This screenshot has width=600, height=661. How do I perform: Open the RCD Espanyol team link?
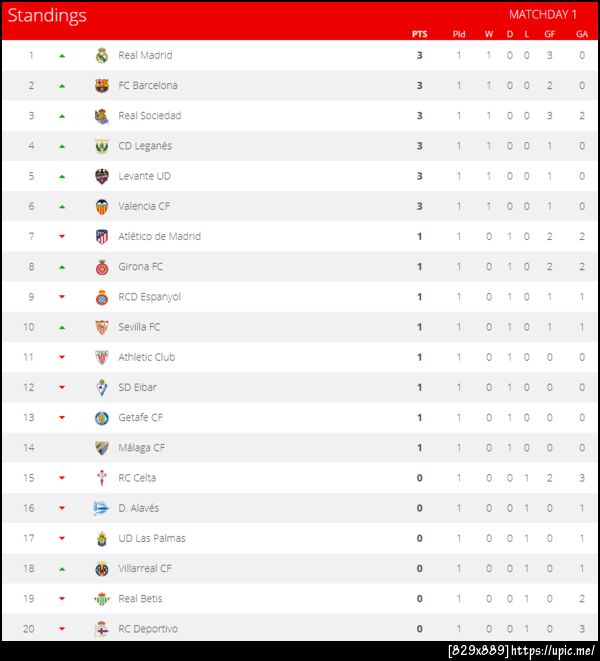(x=149, y=297)
